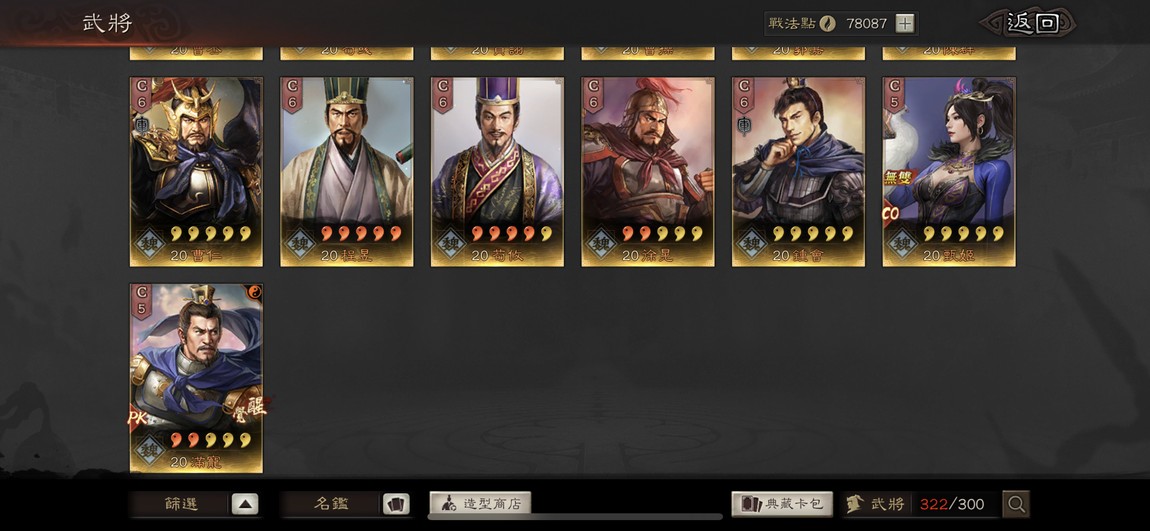Select the 程昱 general card
This screenshot has height=531, width=1150.
pos(347,172)
